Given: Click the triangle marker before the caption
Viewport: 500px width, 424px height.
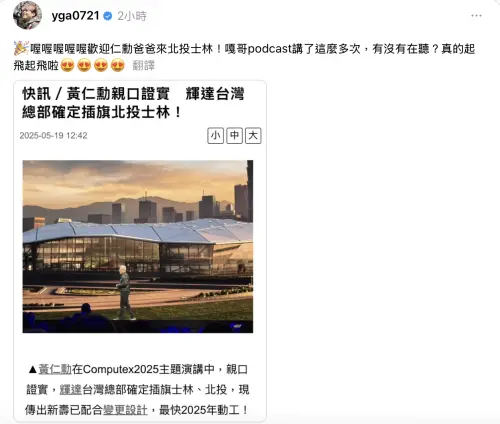Looking at the screenshot, I should (32, 369).
